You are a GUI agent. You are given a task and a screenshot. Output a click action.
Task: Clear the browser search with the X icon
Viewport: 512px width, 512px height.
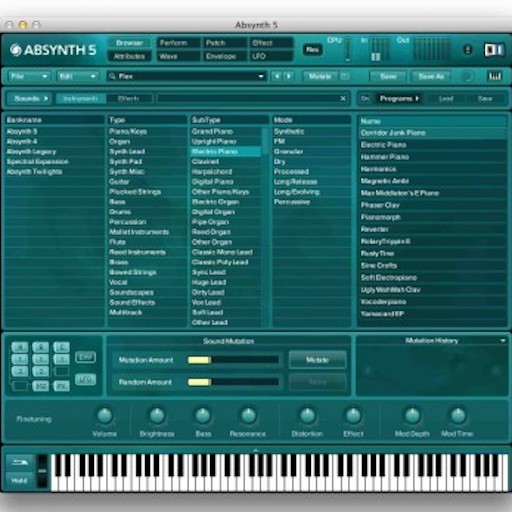(x=343, y=98)
